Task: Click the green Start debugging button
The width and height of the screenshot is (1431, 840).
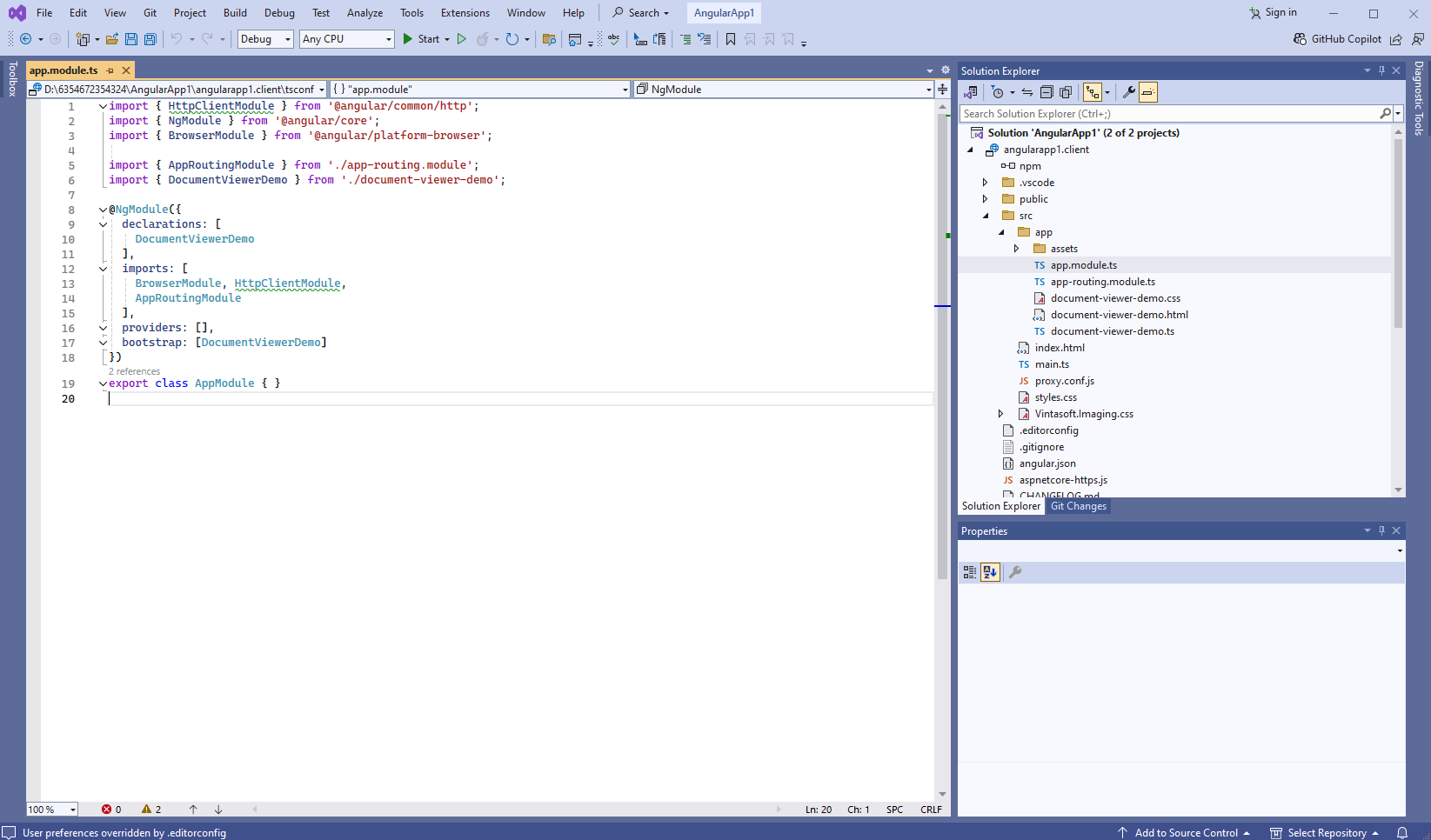Action: 407,39
